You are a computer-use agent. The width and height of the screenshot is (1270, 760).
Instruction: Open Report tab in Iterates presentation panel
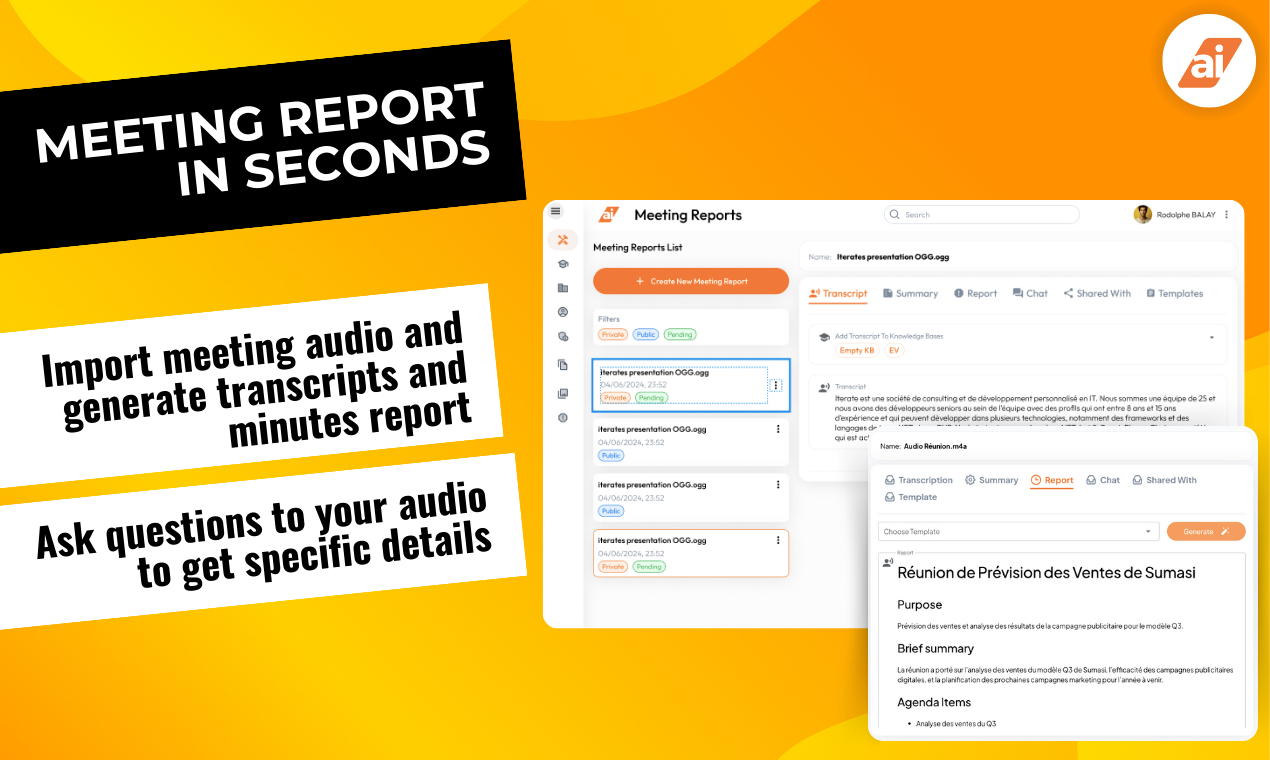pos(975,294)
